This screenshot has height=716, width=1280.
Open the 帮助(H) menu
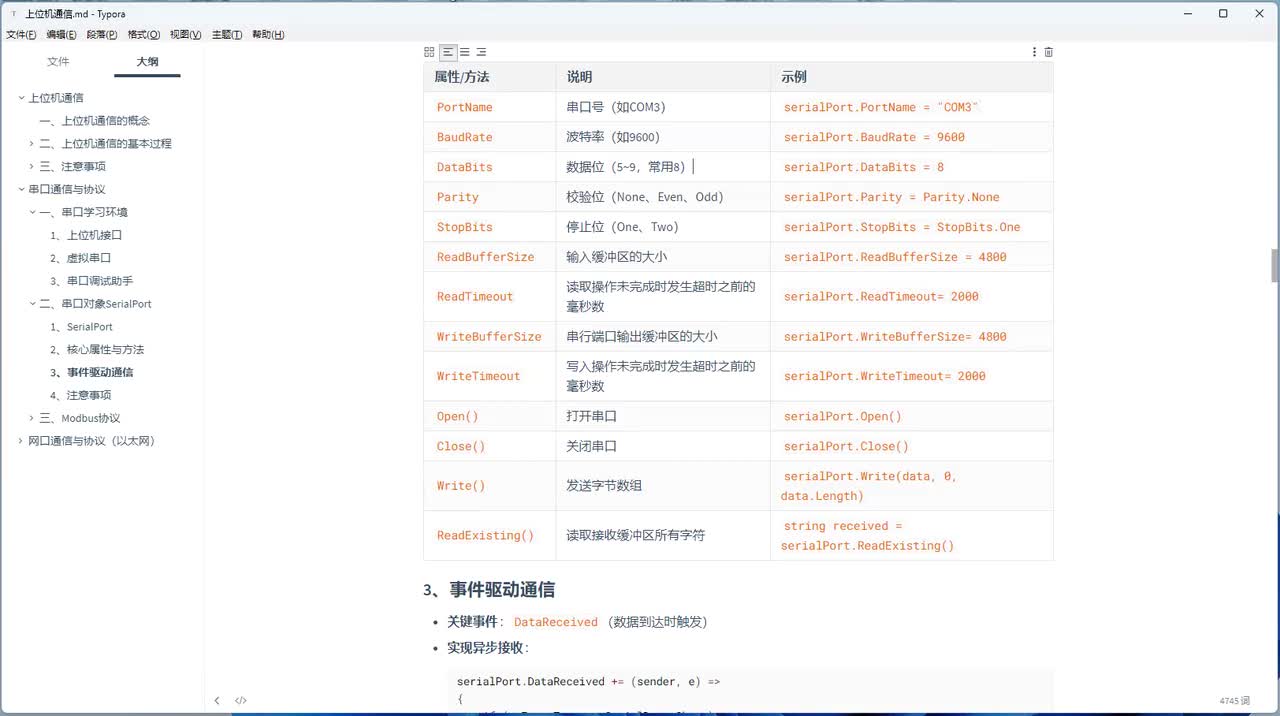(x=268, y=35)
